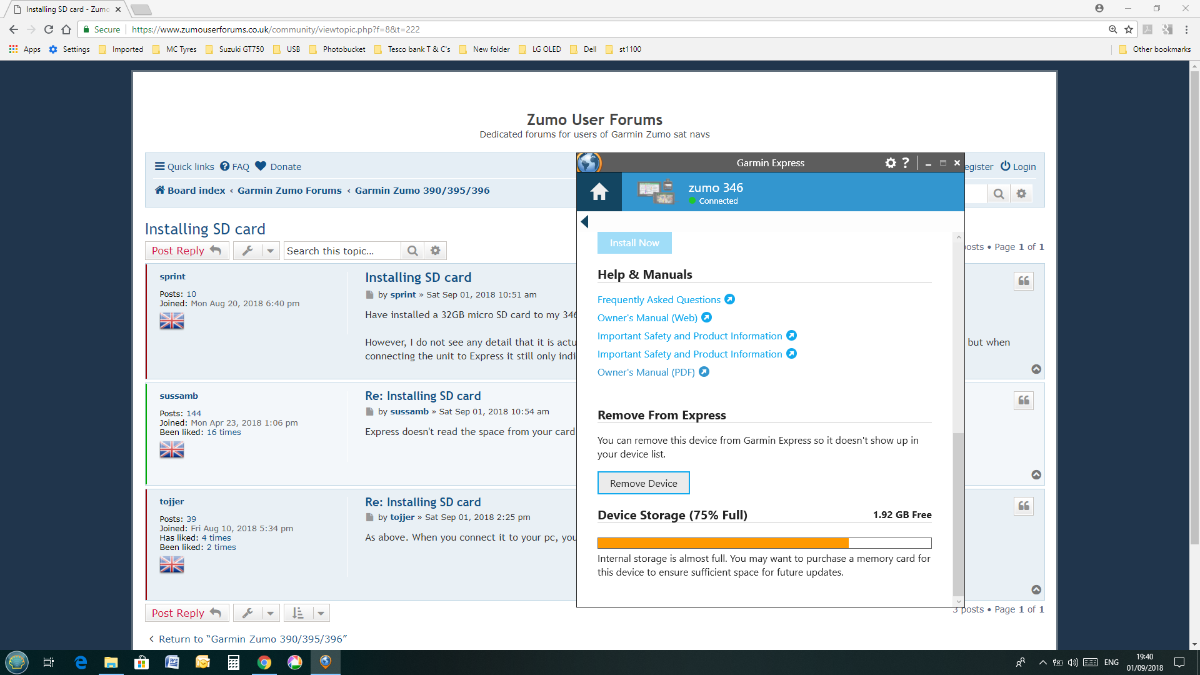Viewport: 1200px width, 675px height.
Task: Open the Quick links menu
Action: pos(184,167)
